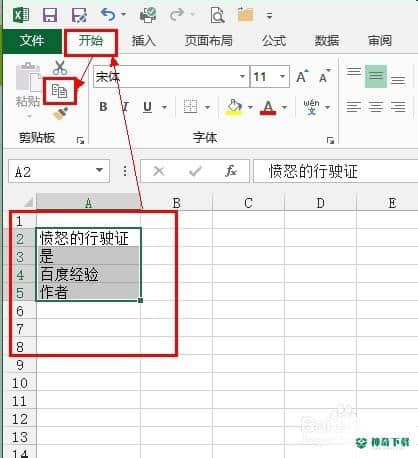Image resolution: width=418 pixels, height=458 pixels.
Task: Toggle Bold formatting
Action: 103,107
